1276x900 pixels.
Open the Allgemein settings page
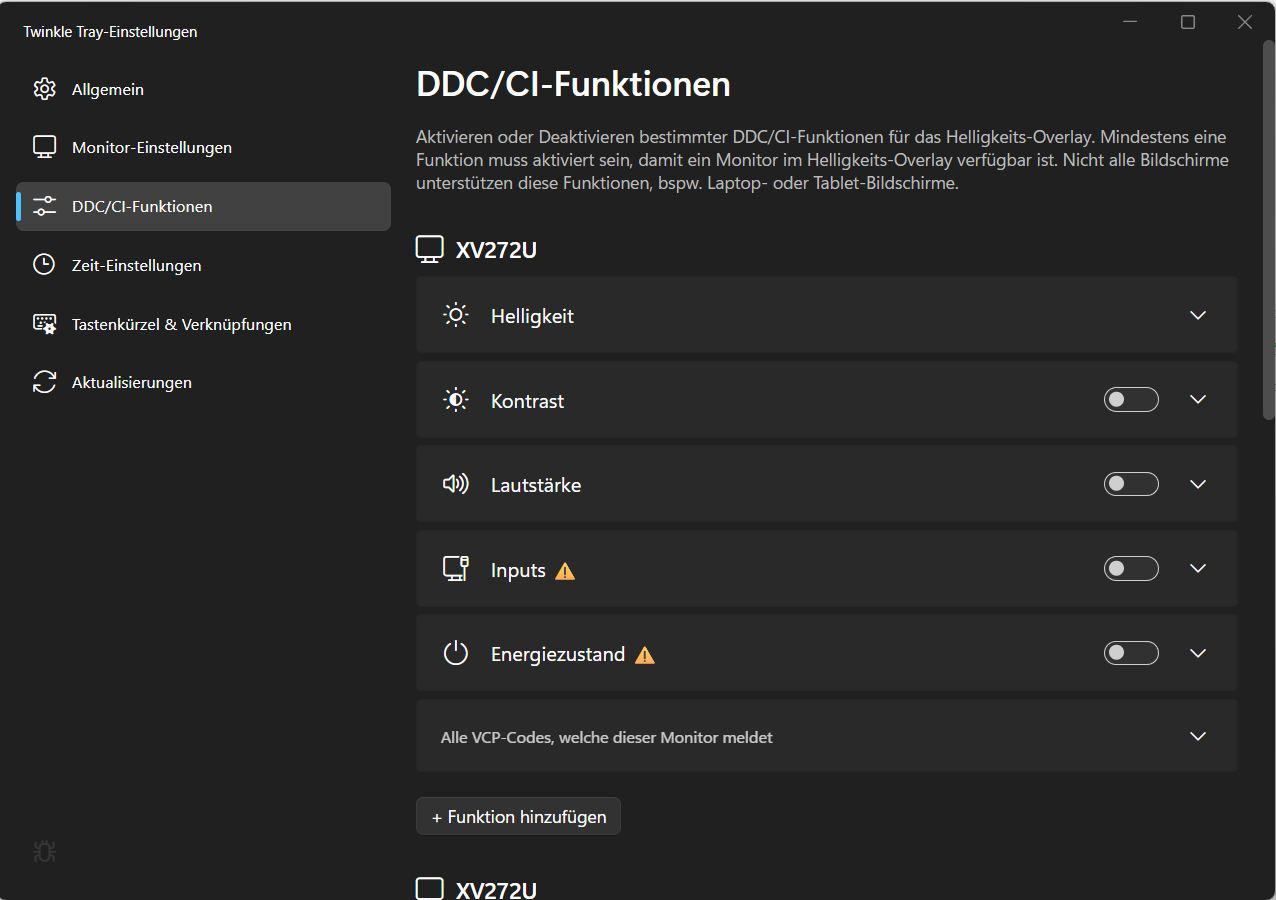coord(108,90)
